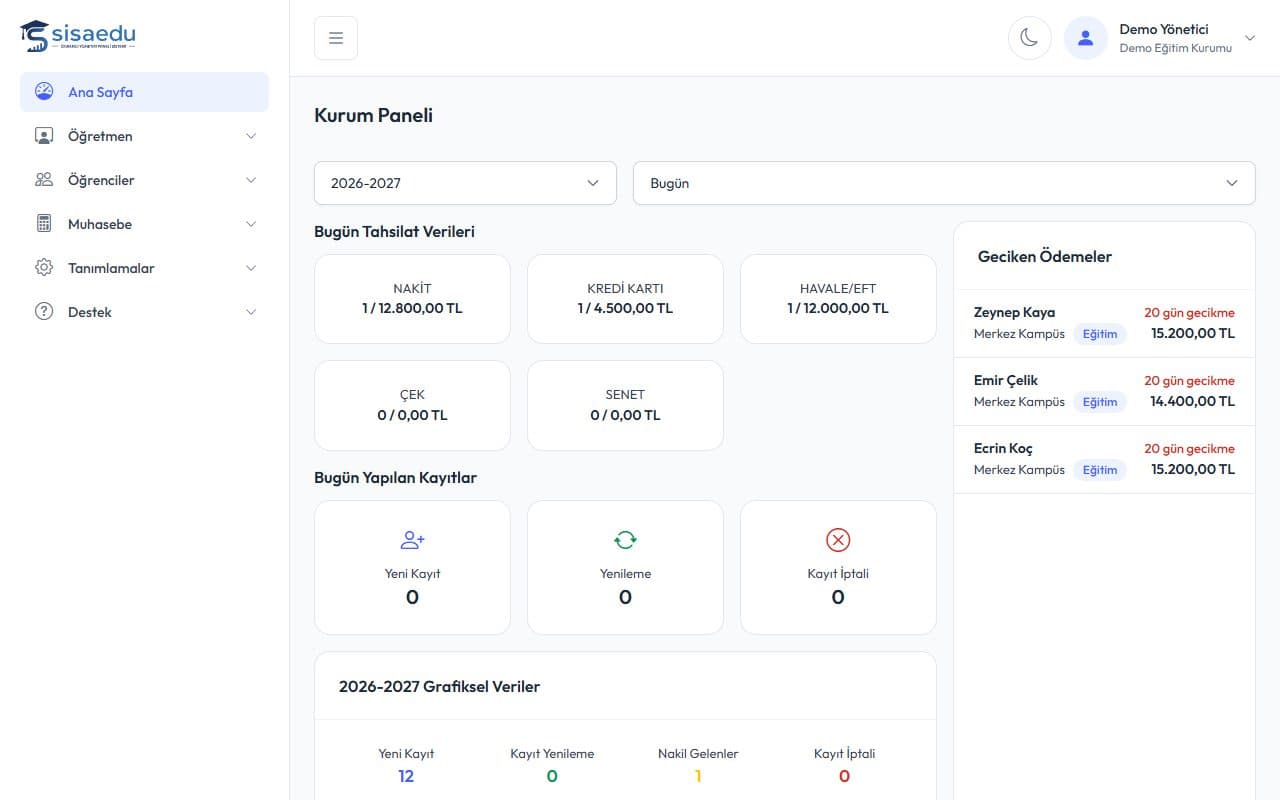Click the Yenileme count 0
The image size is (1280, 800).
point(625,597)
